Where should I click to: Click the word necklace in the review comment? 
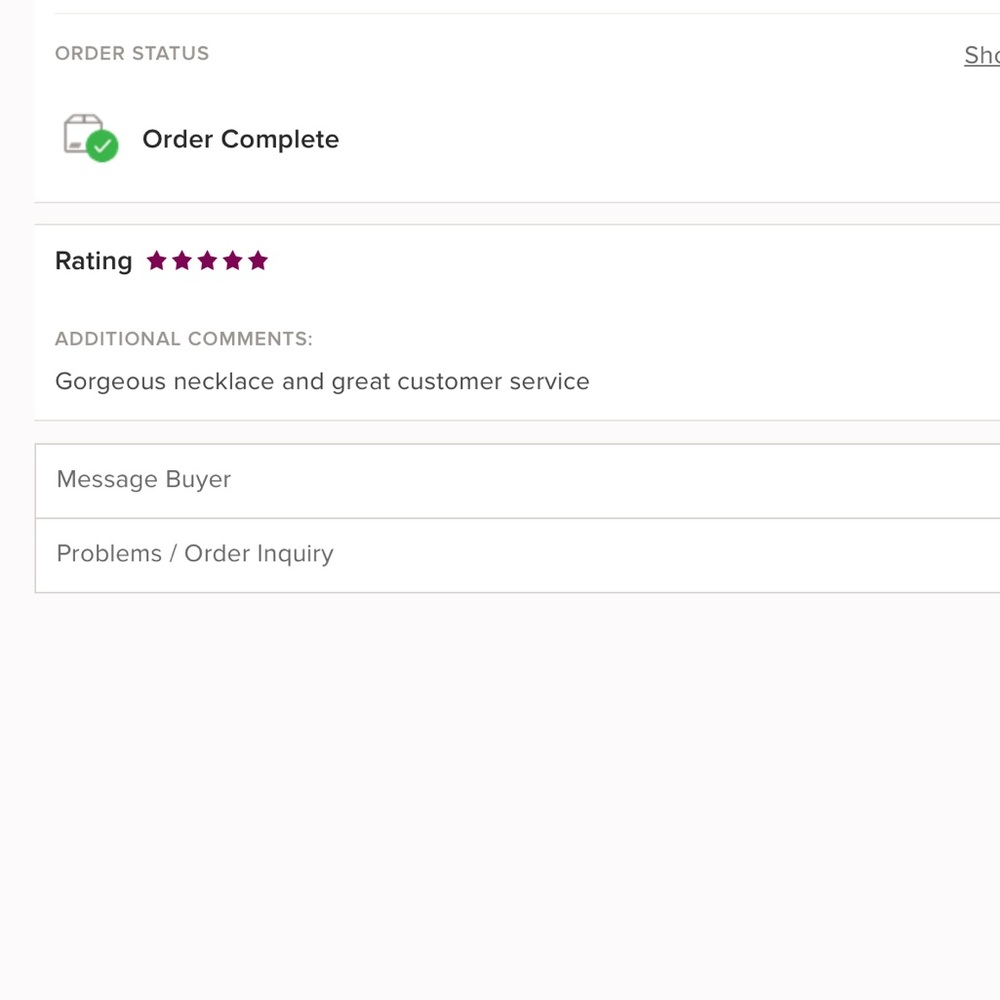[224, 382]
